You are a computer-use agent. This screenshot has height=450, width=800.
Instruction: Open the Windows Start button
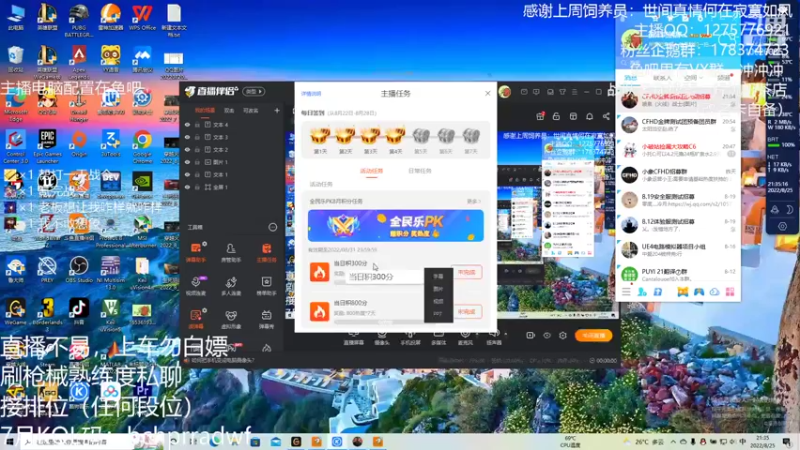9,442
